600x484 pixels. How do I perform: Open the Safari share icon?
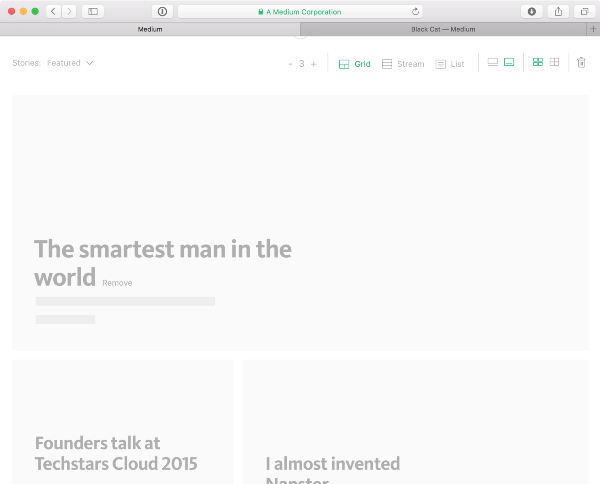(x=558, y=11)
